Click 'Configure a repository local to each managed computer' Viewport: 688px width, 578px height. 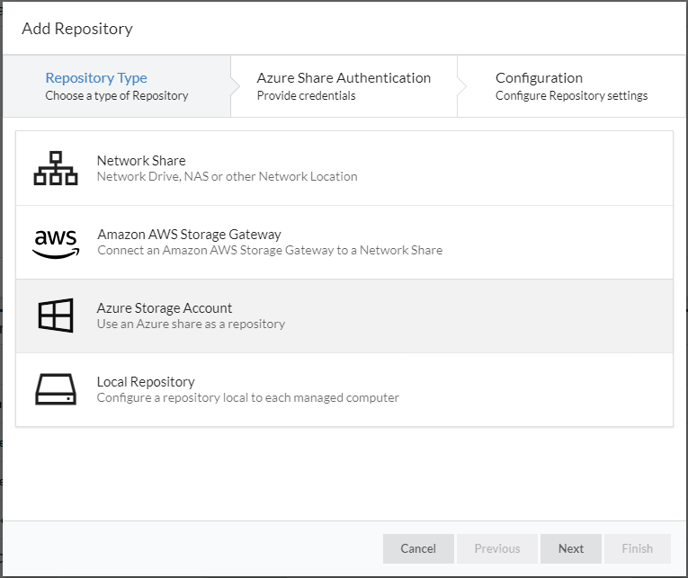click(248, 398)
